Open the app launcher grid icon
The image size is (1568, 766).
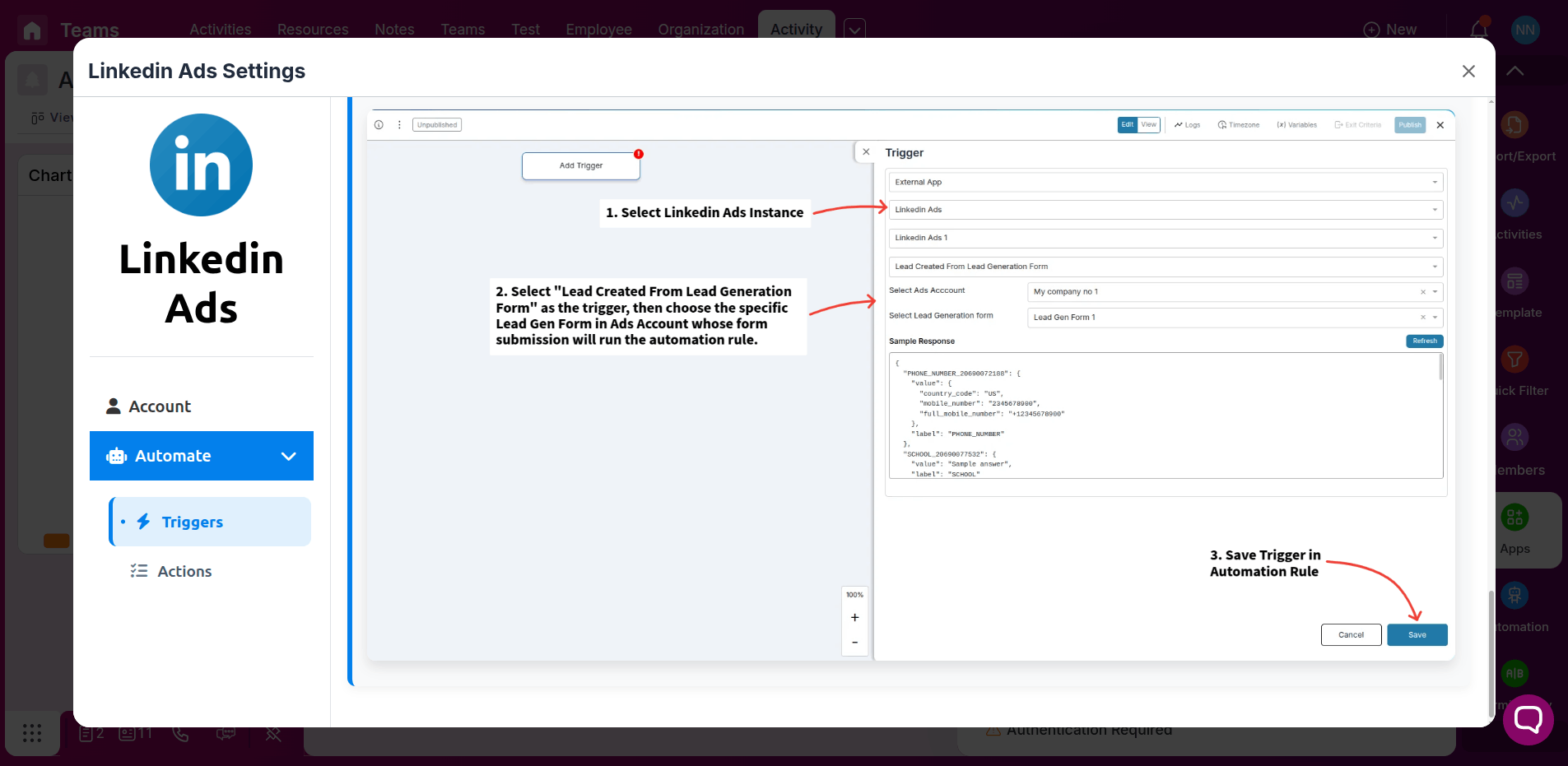32,733
